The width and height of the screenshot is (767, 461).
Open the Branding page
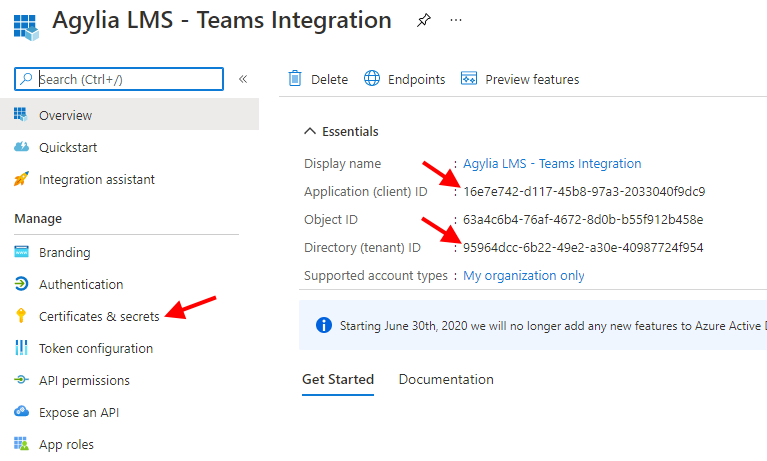[x=65, y=253]
